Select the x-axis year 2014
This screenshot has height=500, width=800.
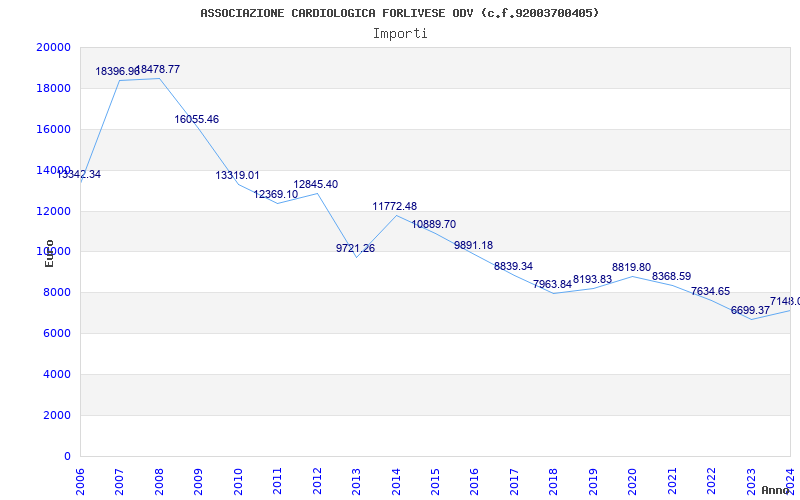(396, 481)
